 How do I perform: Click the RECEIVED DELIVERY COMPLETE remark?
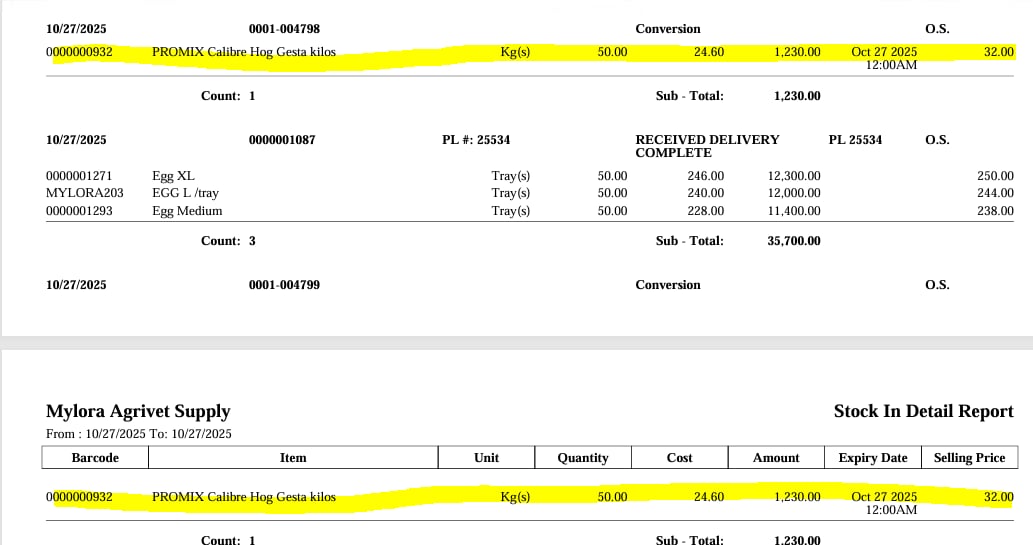click(x=707, y=146)
